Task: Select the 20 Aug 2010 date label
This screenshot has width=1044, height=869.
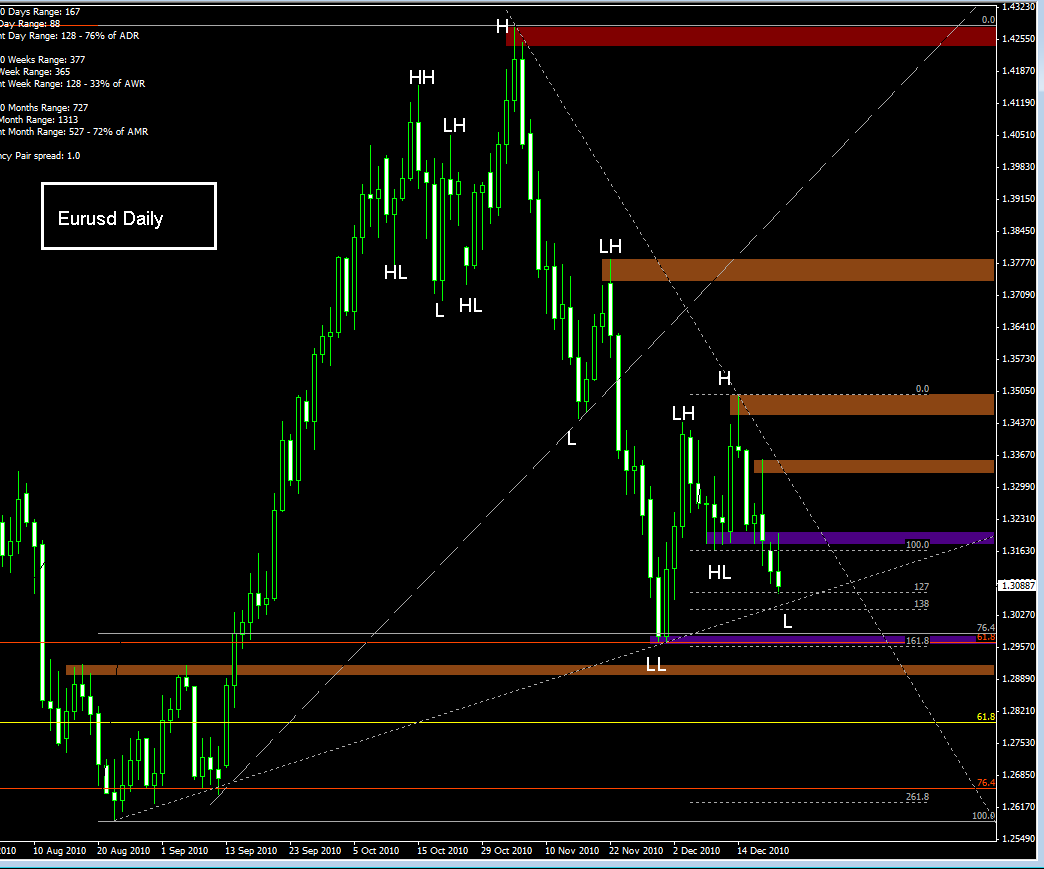Action: tap(123, 851)
